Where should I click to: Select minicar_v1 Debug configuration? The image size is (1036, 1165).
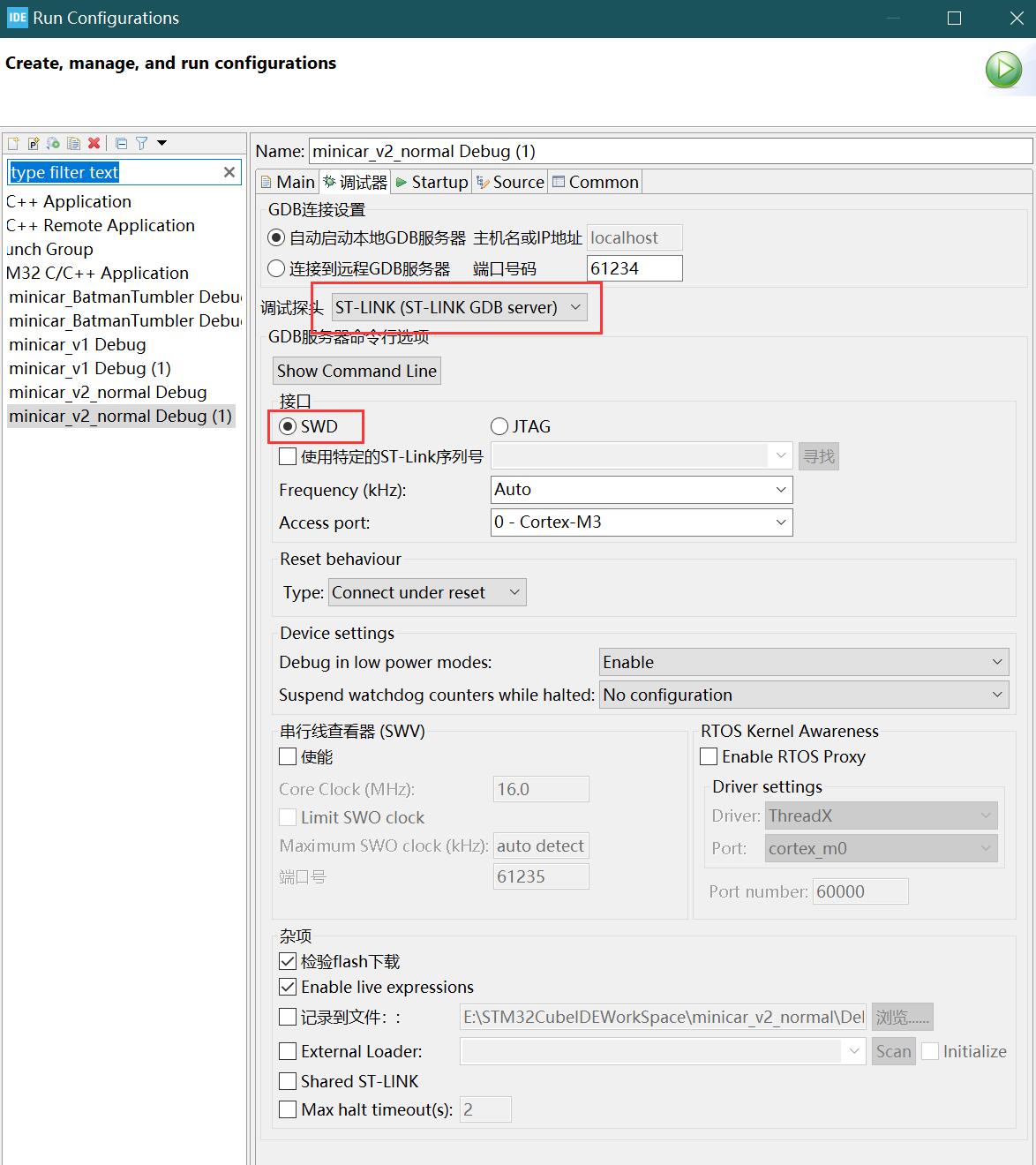click(x=78, y=344)
